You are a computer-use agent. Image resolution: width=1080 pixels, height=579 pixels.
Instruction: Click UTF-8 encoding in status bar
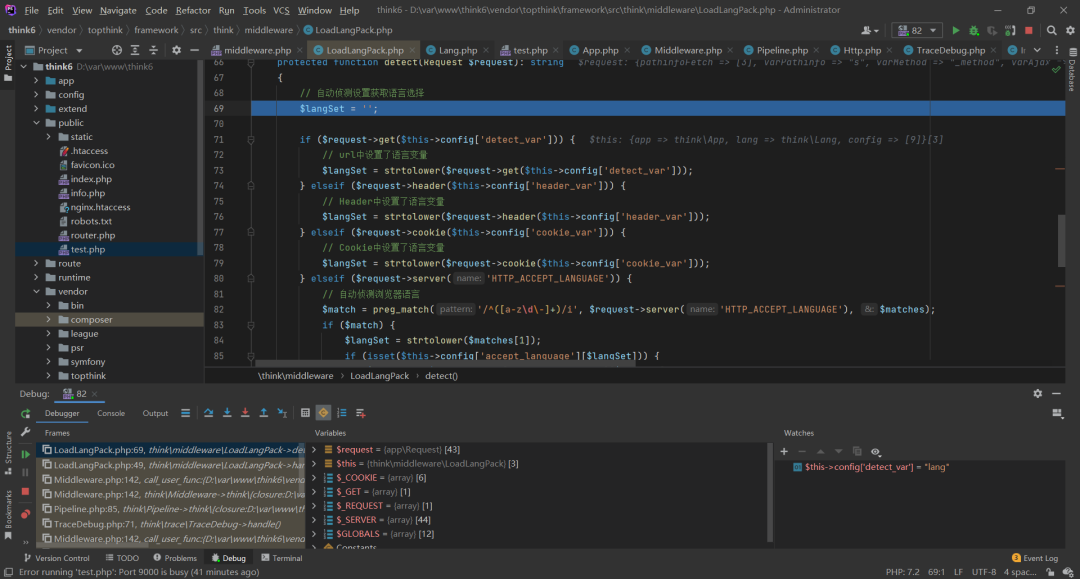[984, 572]
